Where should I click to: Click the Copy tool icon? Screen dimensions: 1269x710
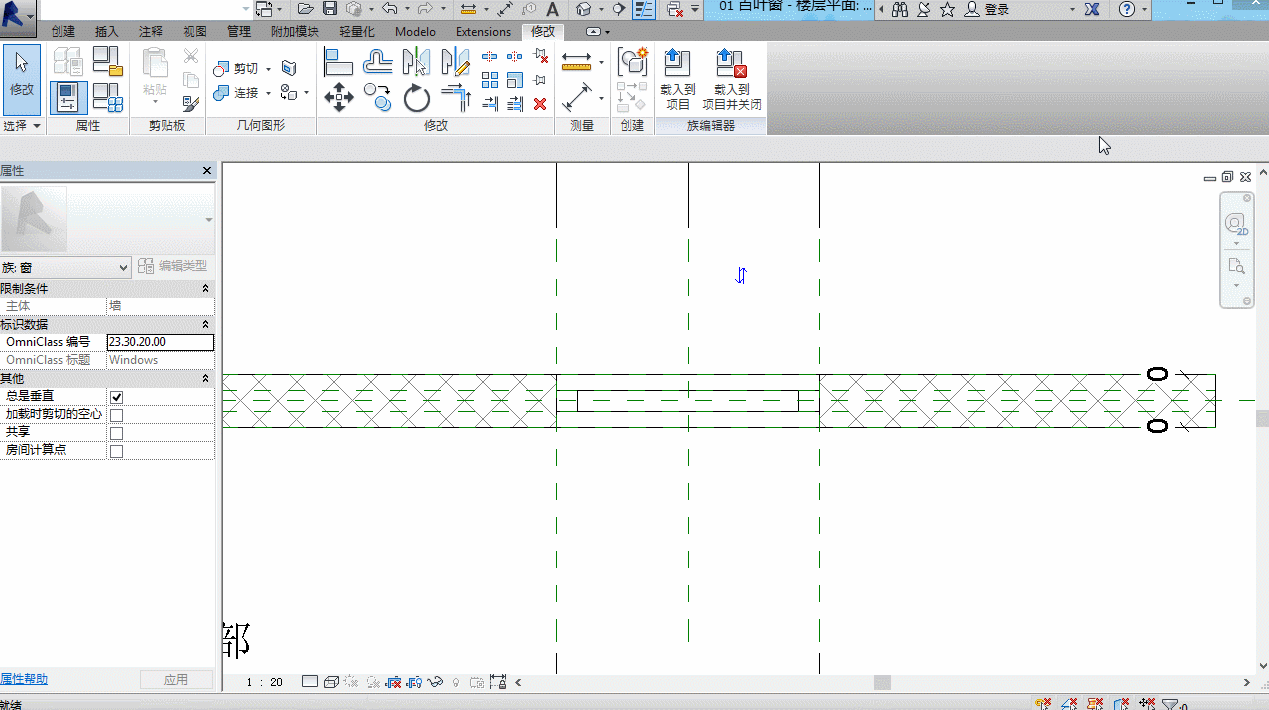378,97
